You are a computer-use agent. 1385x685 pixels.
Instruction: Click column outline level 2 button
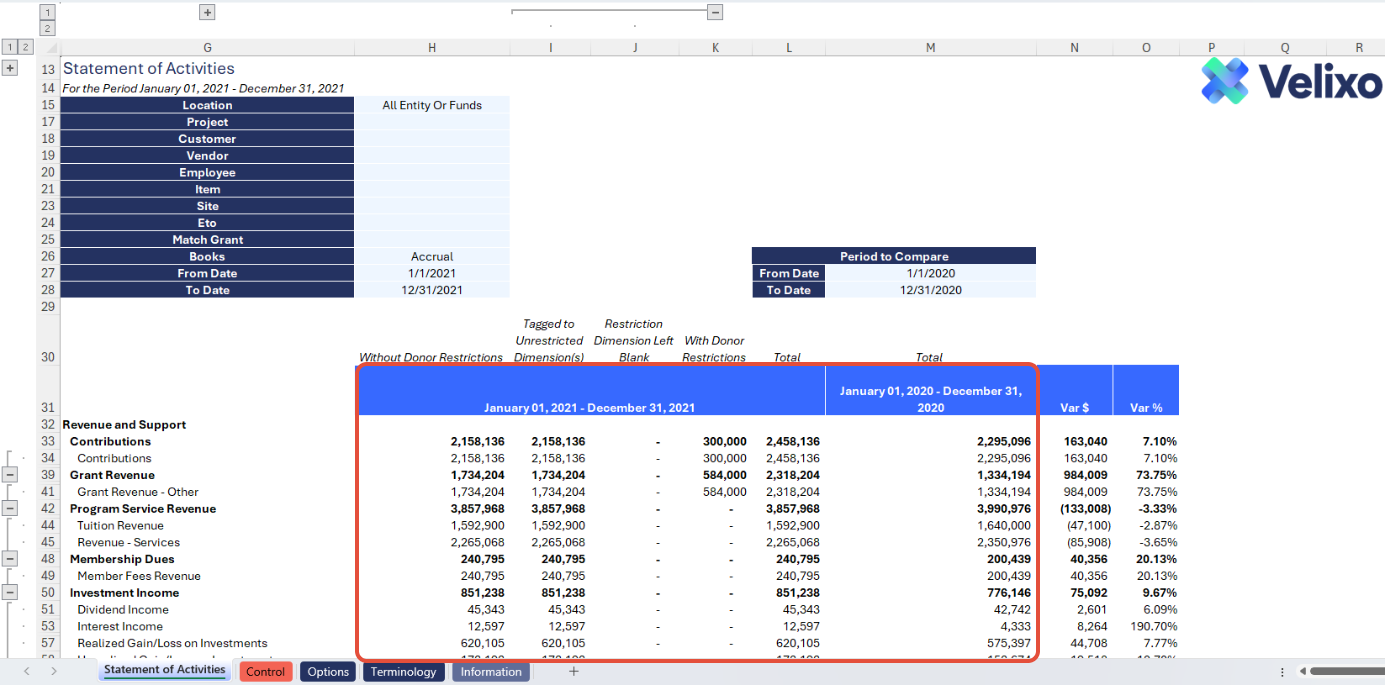point(47,28)
